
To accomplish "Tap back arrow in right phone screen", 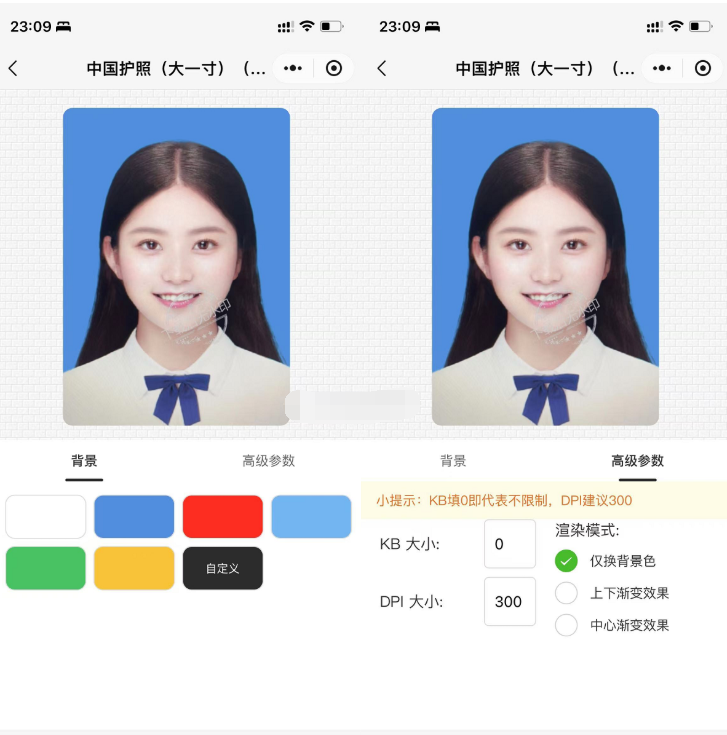I will (382, 68).
